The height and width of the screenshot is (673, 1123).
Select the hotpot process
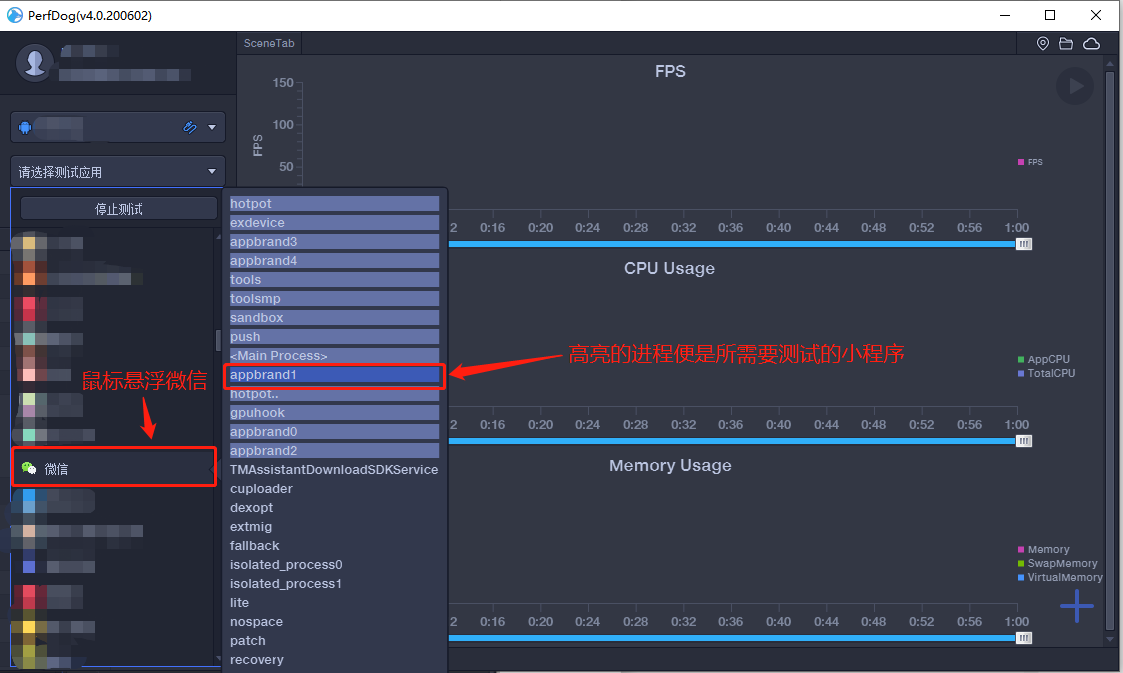334,203
